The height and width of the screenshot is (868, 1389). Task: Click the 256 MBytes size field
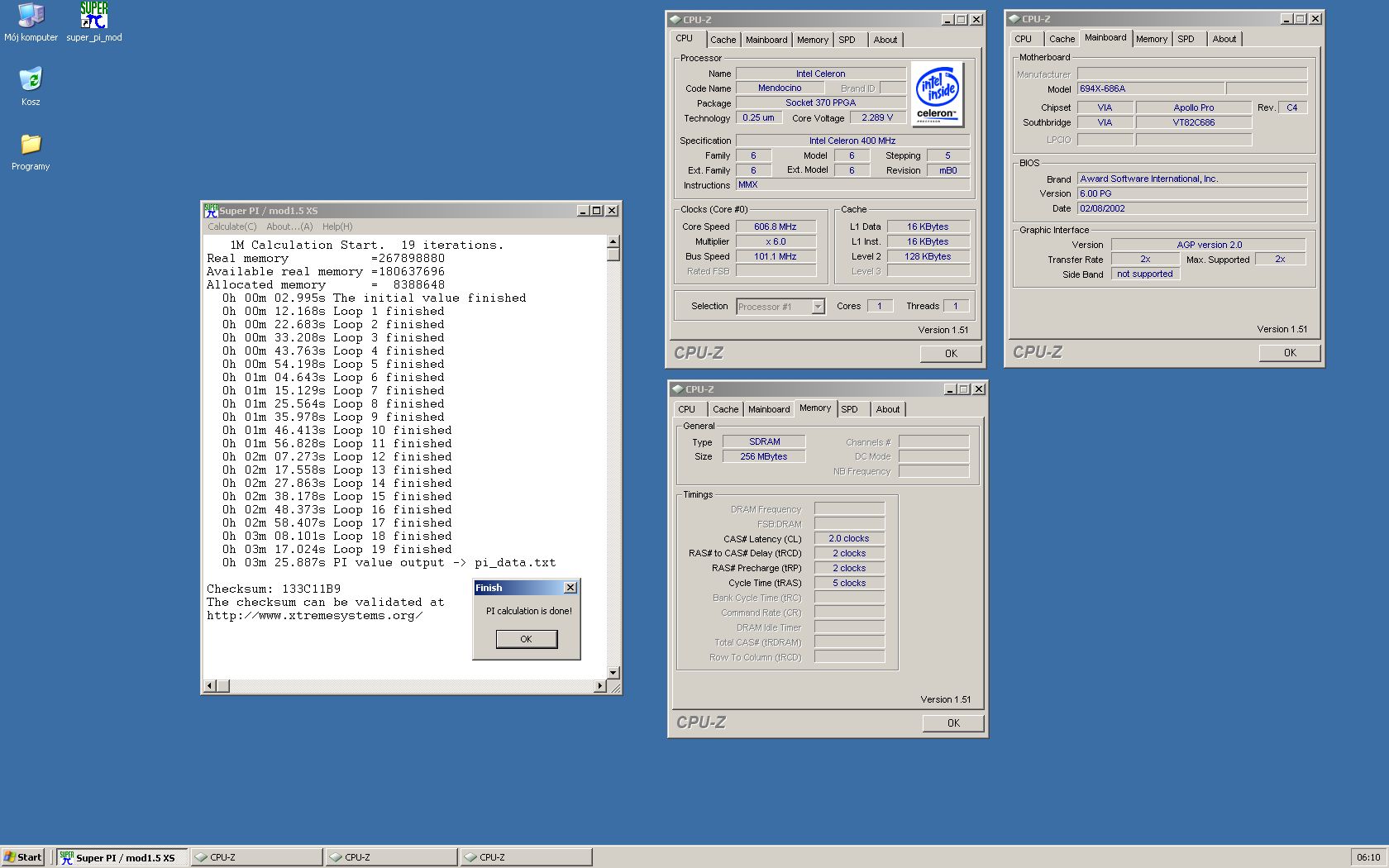[765, 456]
